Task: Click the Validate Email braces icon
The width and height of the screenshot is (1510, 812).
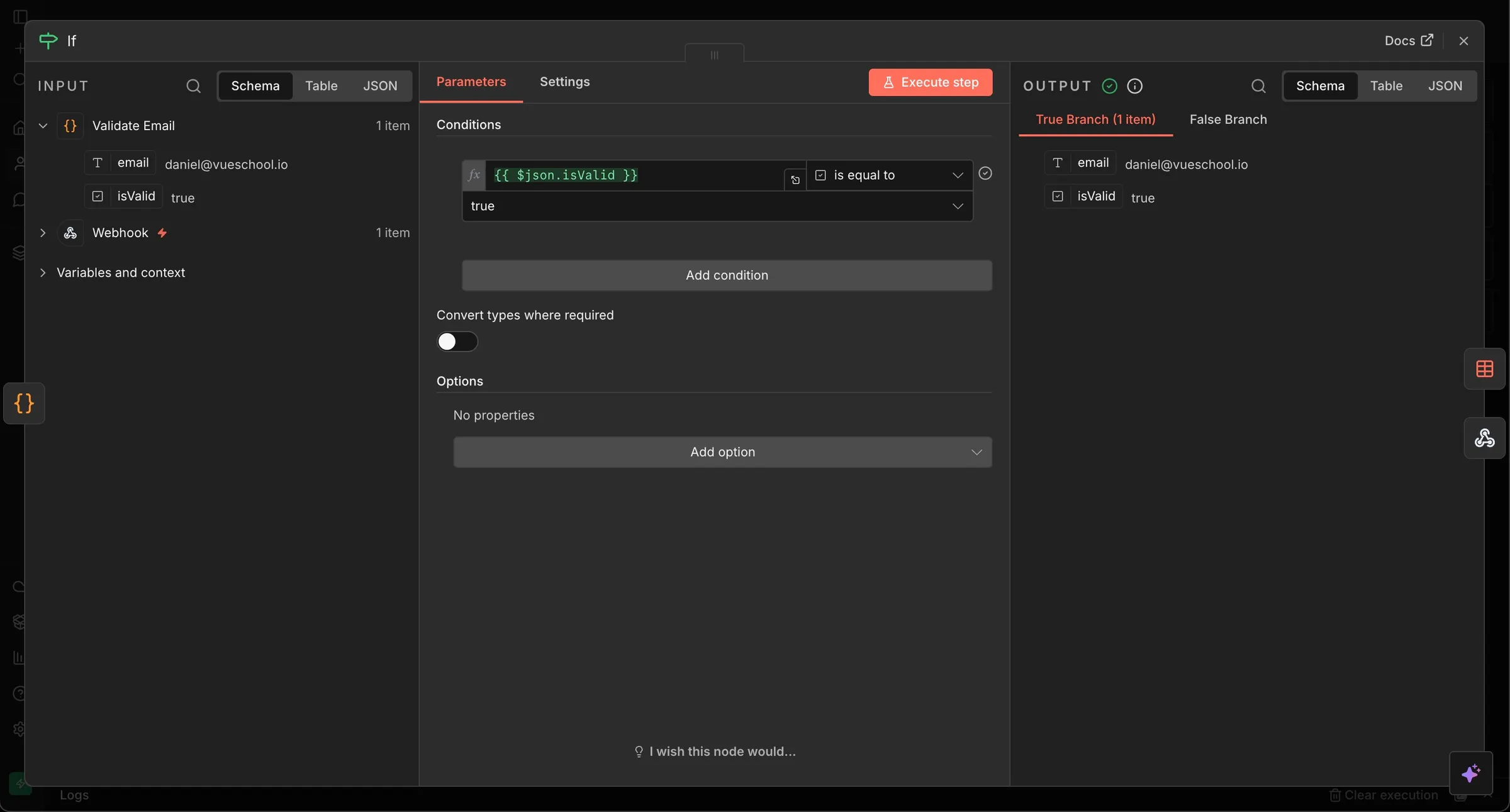Action: click(70, 125)
